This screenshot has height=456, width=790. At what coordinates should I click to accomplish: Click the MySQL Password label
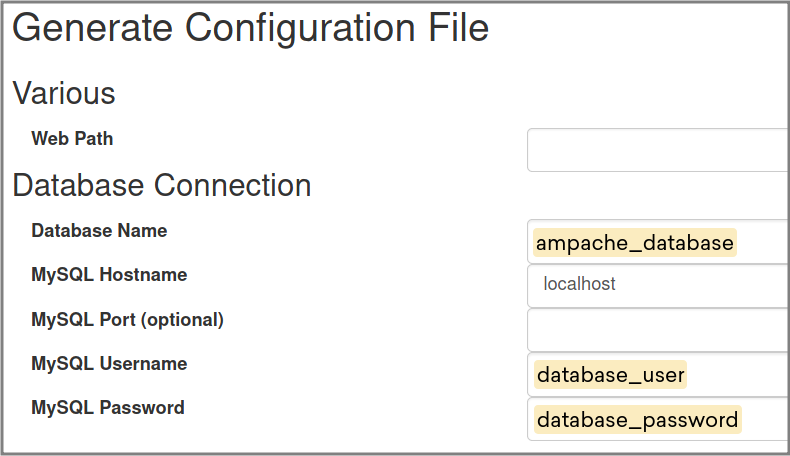pyautogui.click(x=108, y=407)
